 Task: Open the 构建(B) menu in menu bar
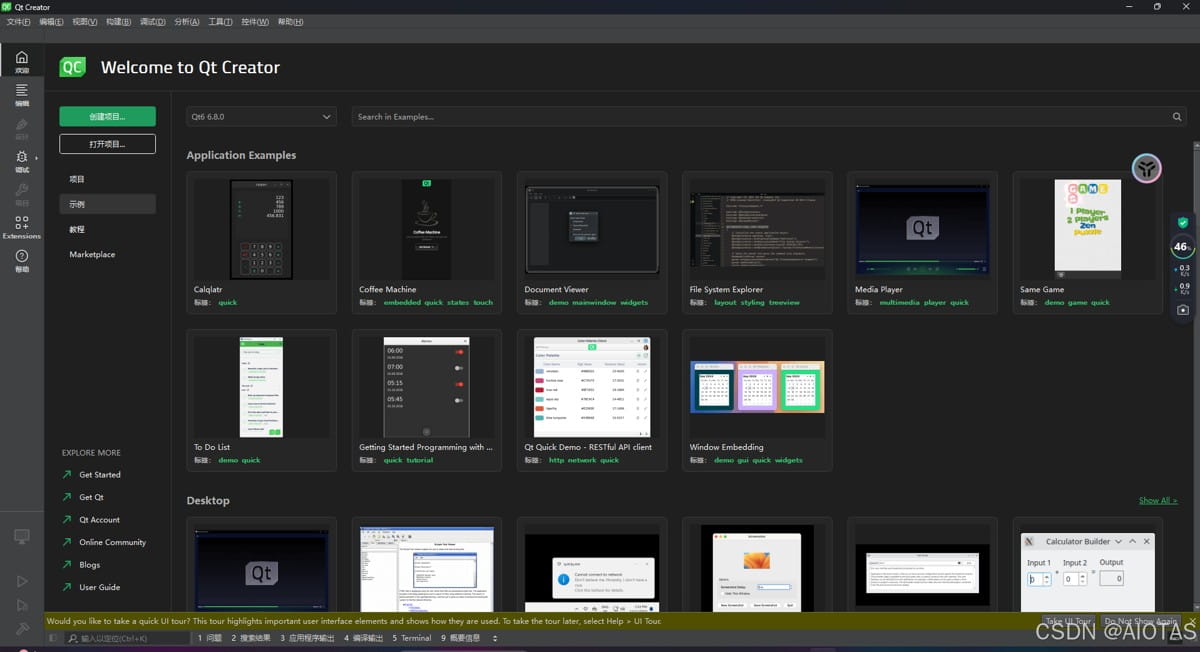pos(118,22)
